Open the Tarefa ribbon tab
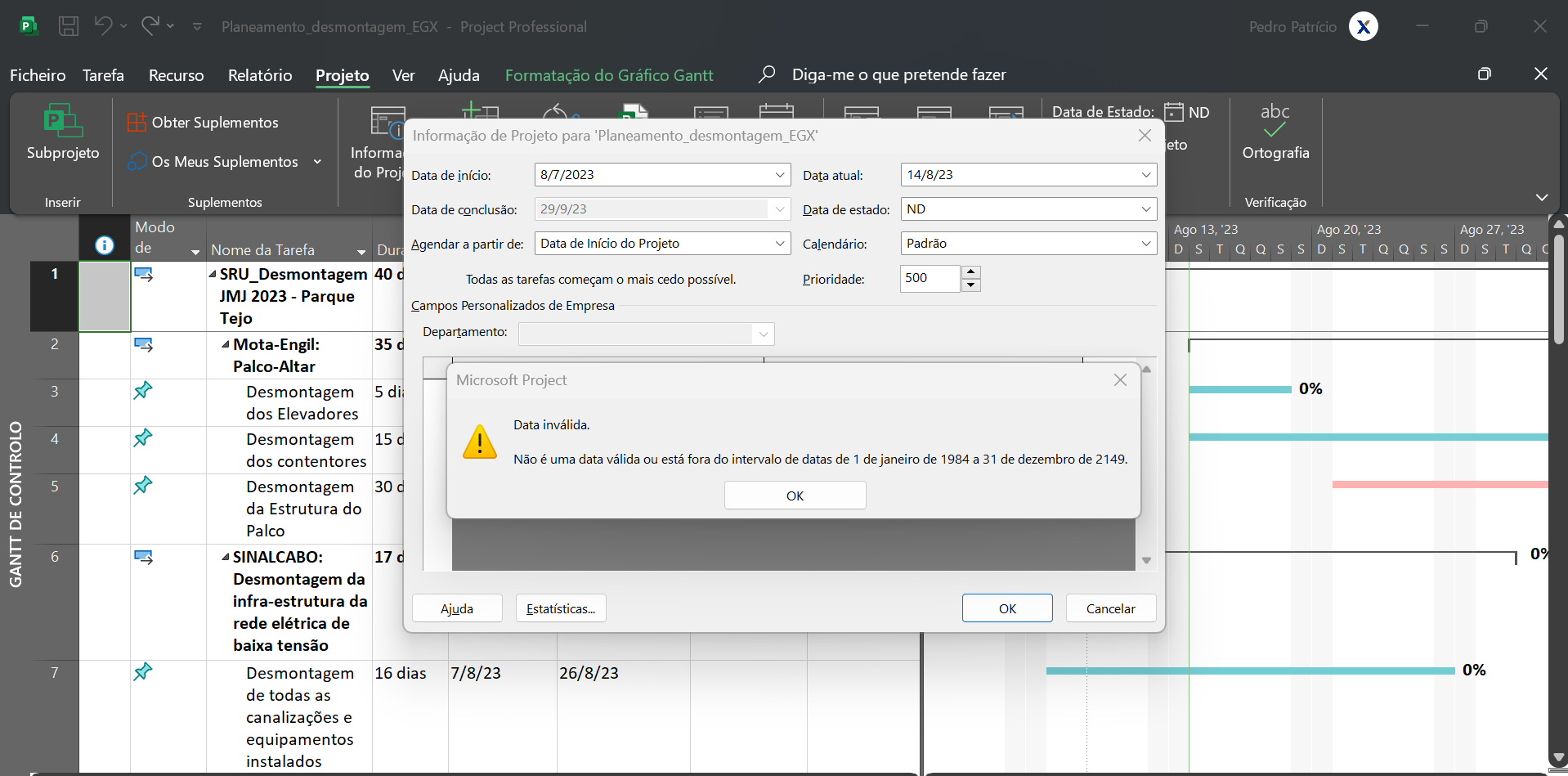This screenshot has height=776, width=1568. pos(103,75)
